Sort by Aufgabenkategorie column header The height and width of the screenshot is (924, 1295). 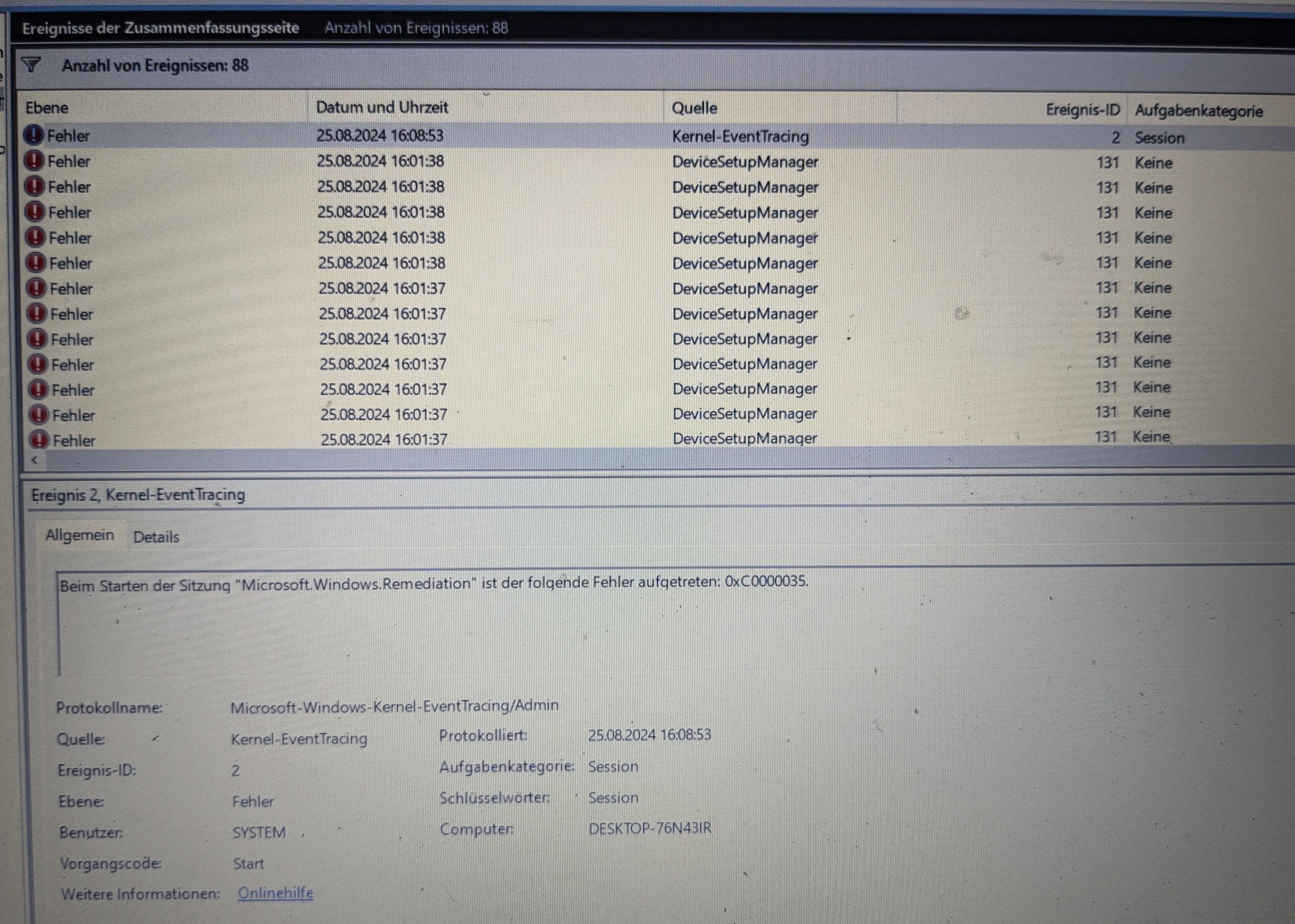[1198, 111]
